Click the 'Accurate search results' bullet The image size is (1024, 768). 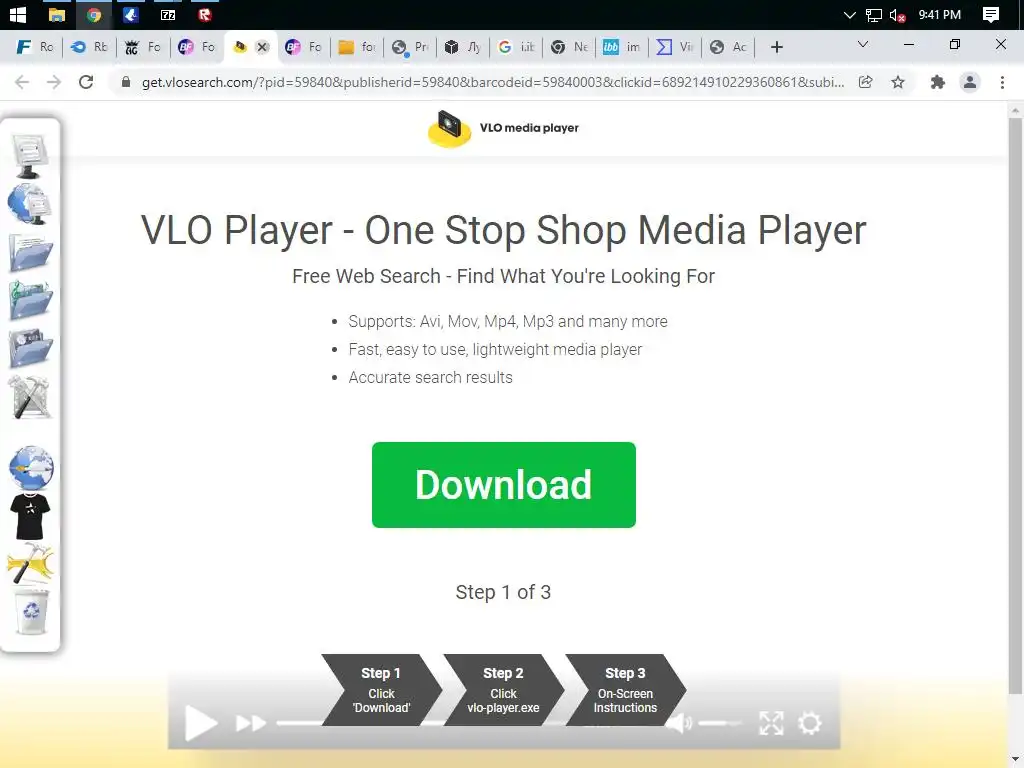click(x=430, y=377)
